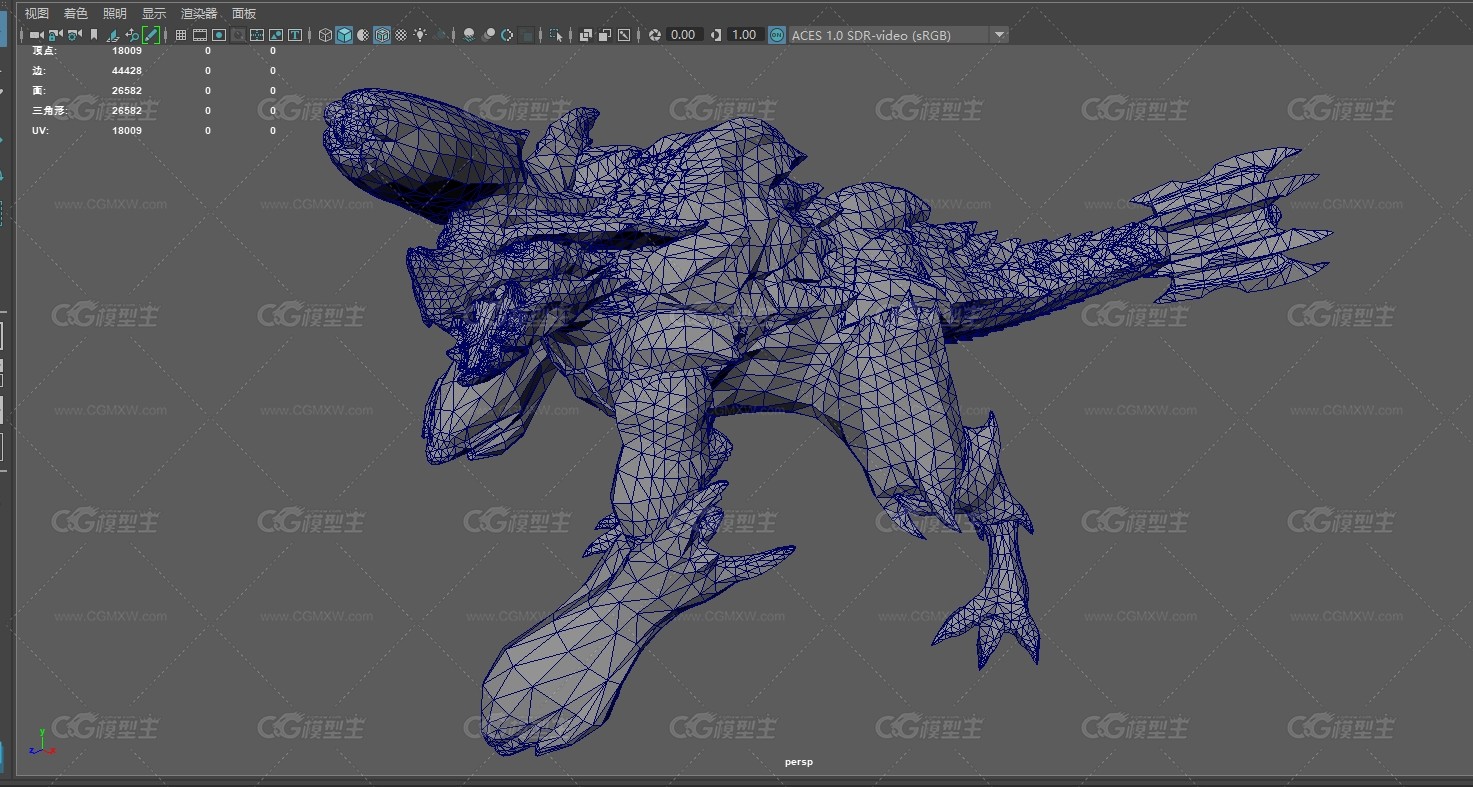
Task: Activate the 2D Pan/Zoom icon
Action: tap(132, 35)
